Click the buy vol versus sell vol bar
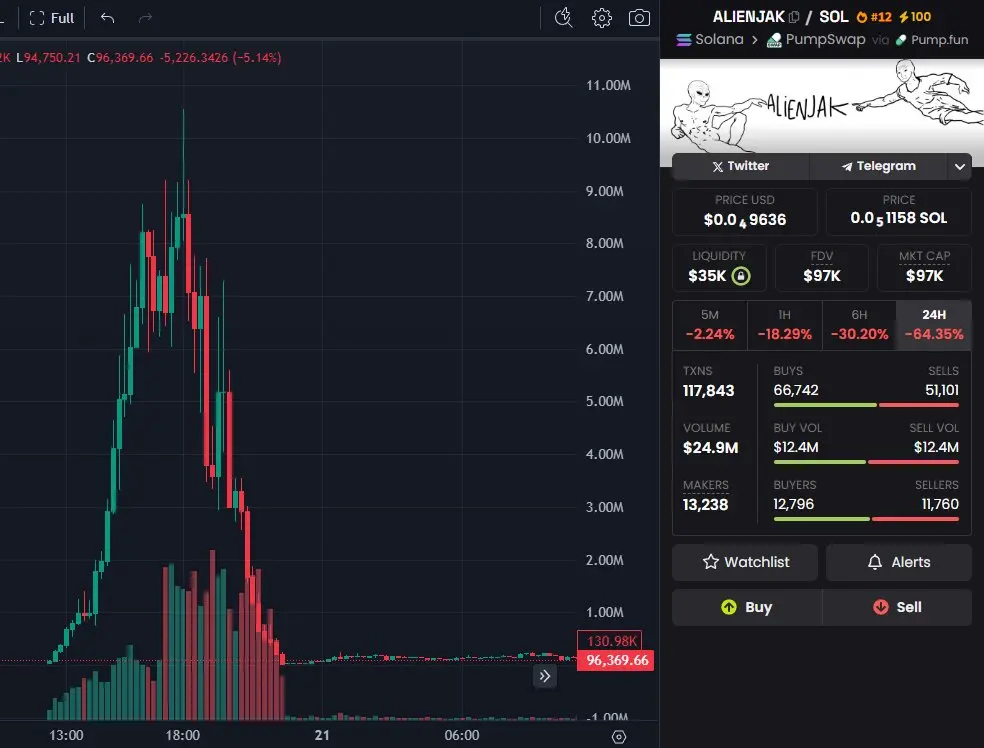Image resolution: width=984 pixels, height=748 pixels. [866, 462]
